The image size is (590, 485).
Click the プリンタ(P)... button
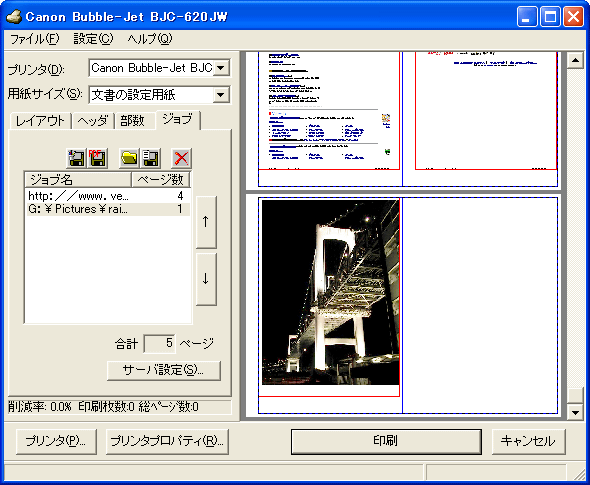(x=56, y=441)
